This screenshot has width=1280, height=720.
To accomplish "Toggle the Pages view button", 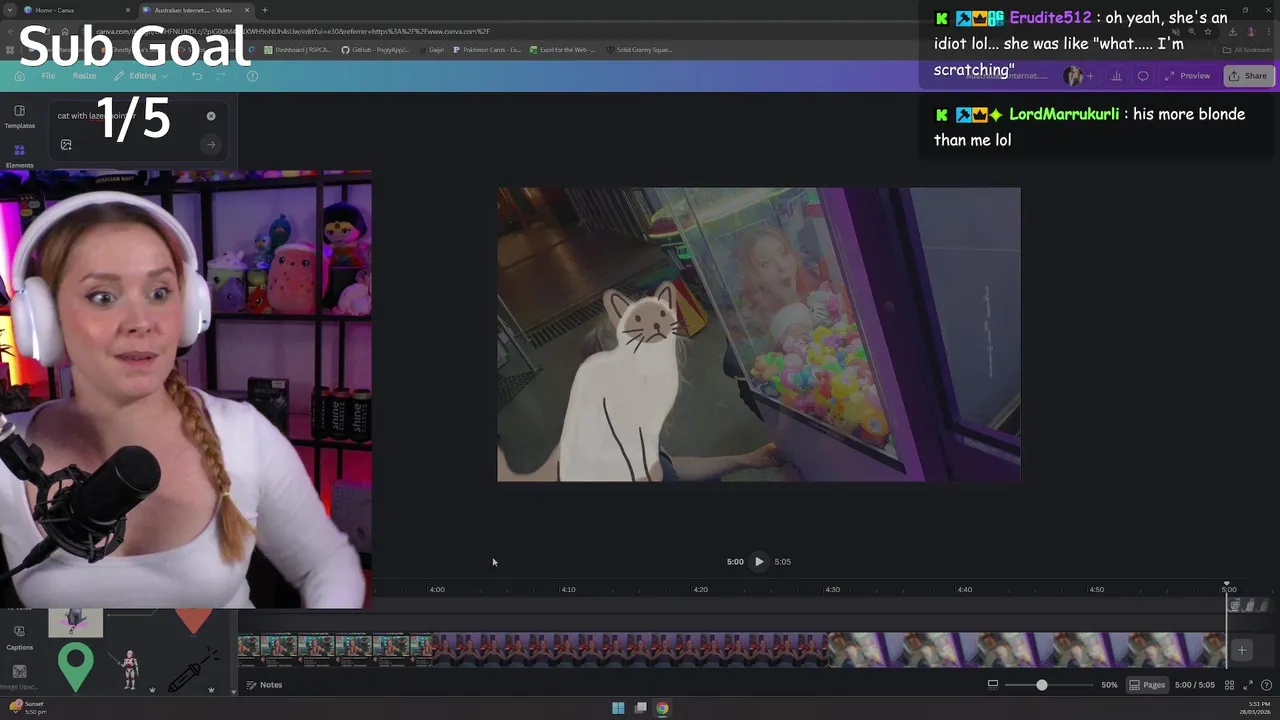I will coord(1147,685).
